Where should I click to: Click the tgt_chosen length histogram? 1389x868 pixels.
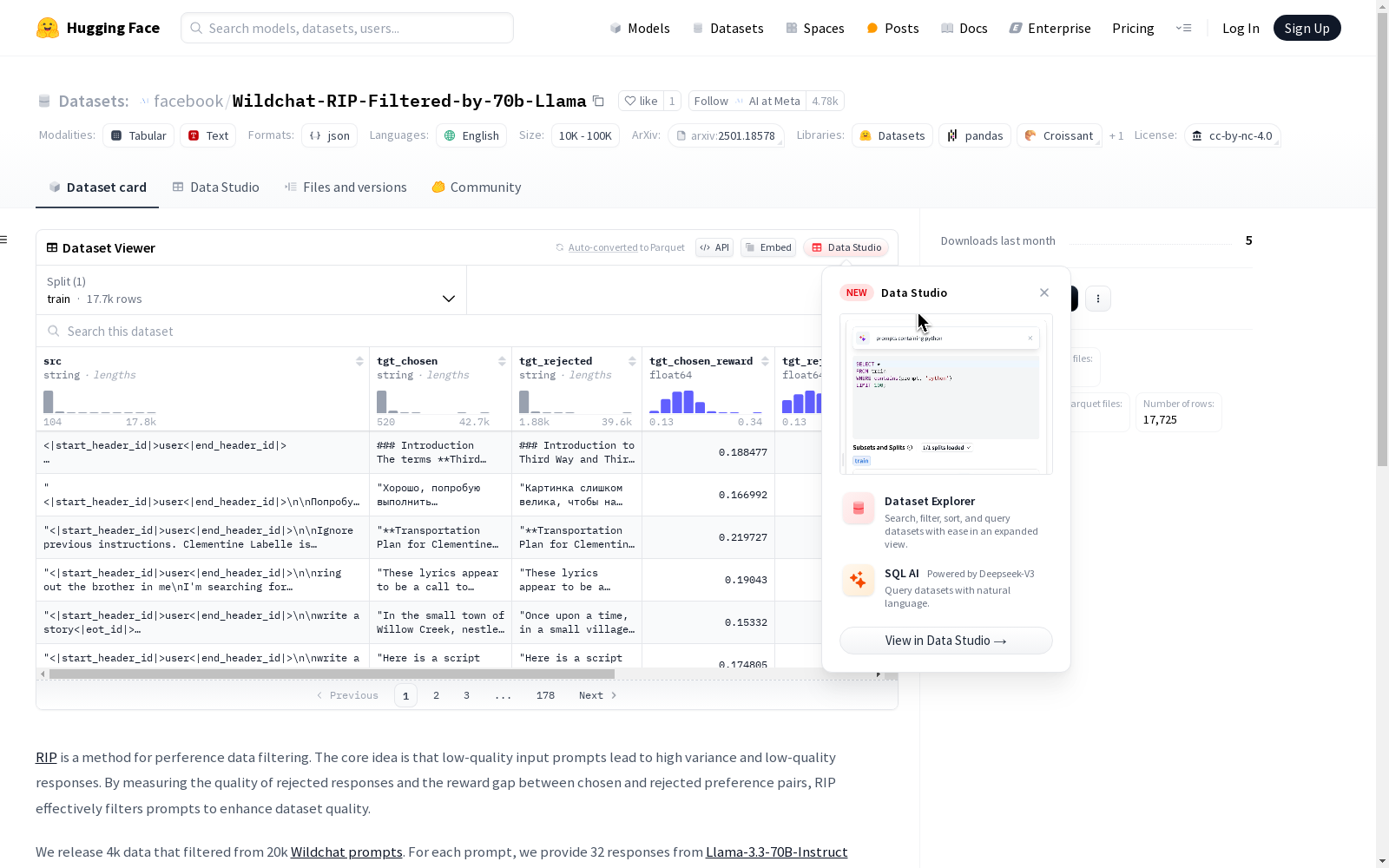pyautogui.click(x=433, y=402)
